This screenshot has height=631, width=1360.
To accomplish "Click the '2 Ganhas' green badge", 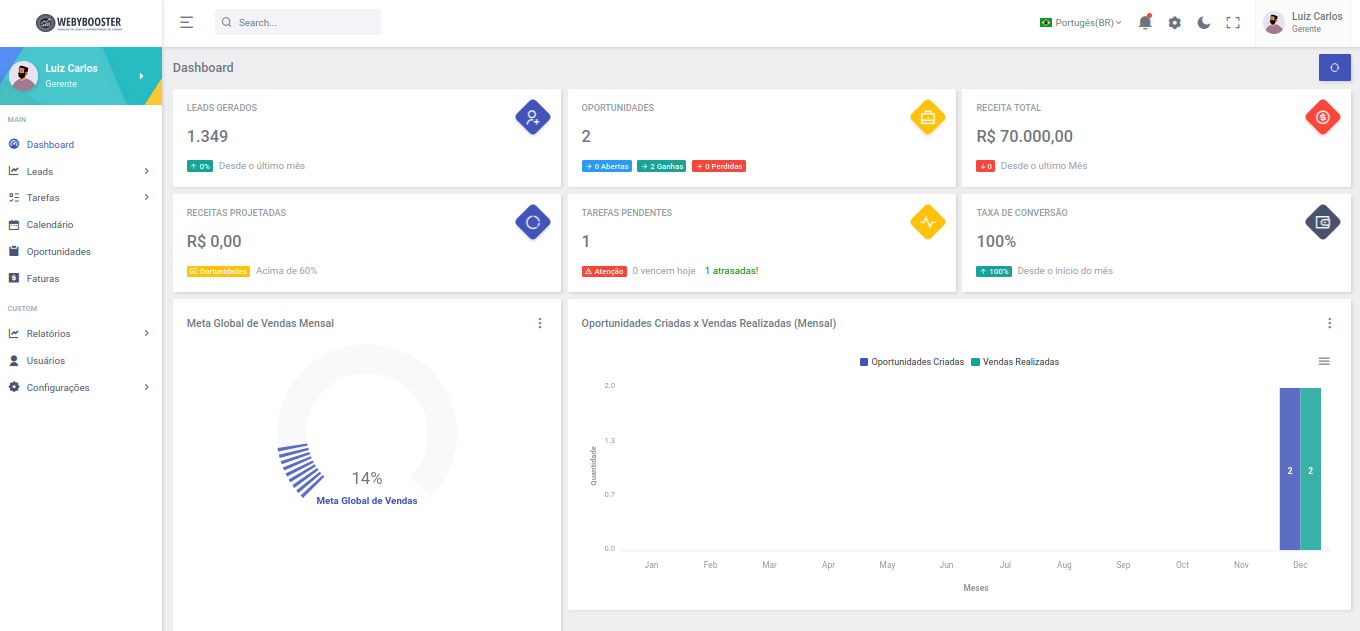I will click(661, 166).
